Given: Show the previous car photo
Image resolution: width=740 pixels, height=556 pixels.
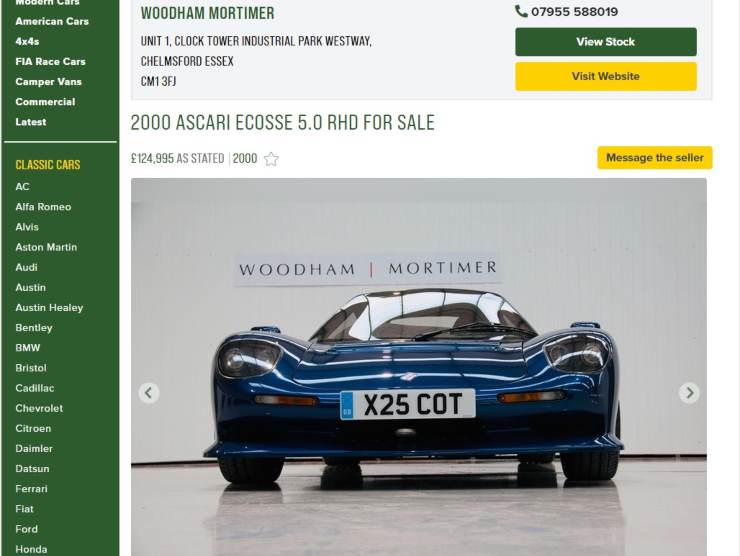Looking at the screenshot, I should (149, 393).
